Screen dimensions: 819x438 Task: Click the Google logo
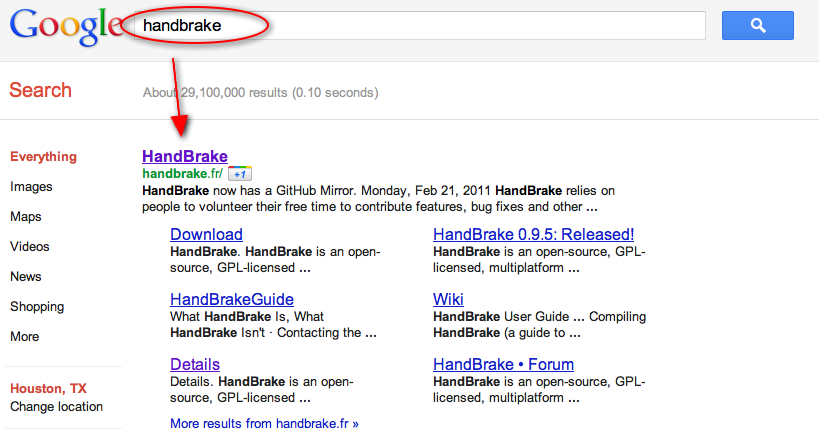(66, 26)
